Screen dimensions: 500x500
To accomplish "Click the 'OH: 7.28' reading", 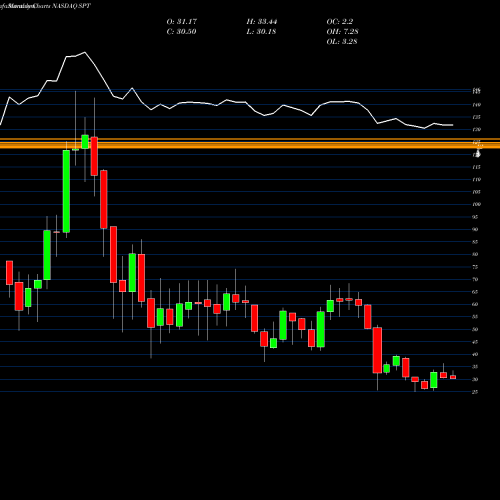I will coord(342,32).
